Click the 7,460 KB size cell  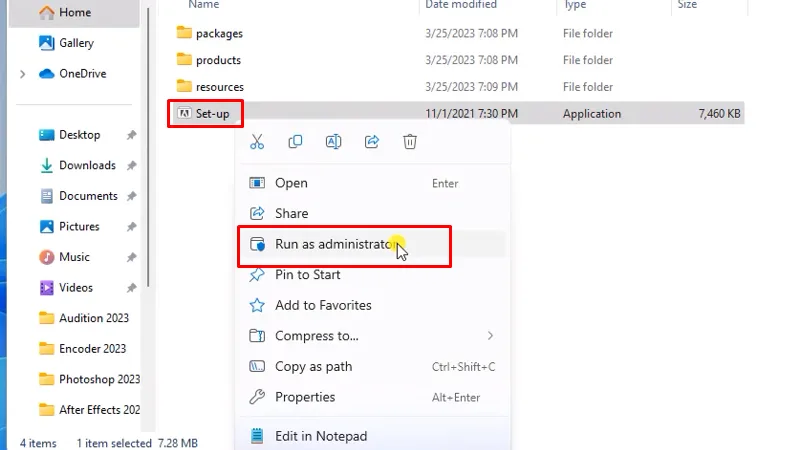719,114
